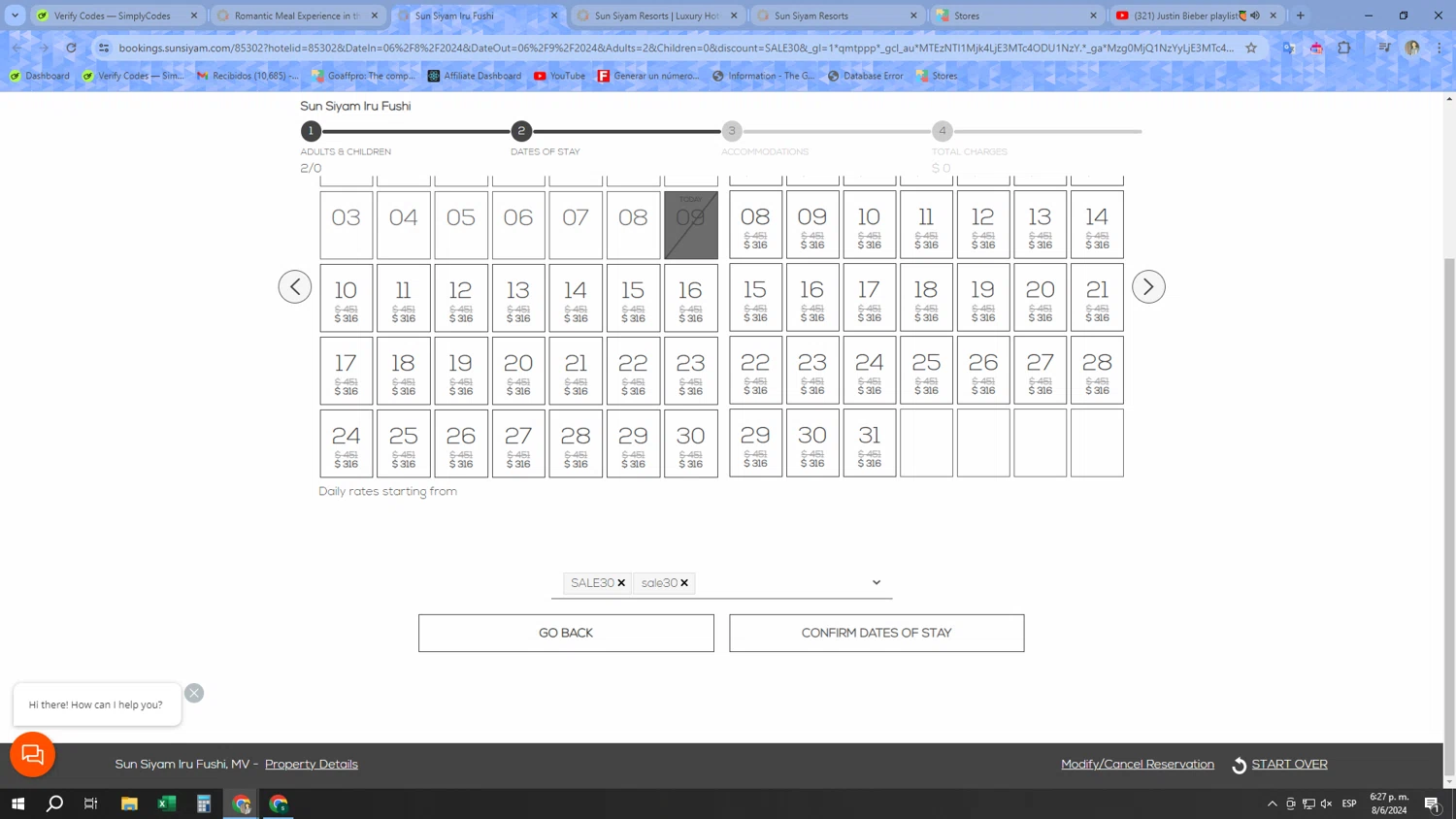Bookmark this page with star icon

[x=1251, y=48]
